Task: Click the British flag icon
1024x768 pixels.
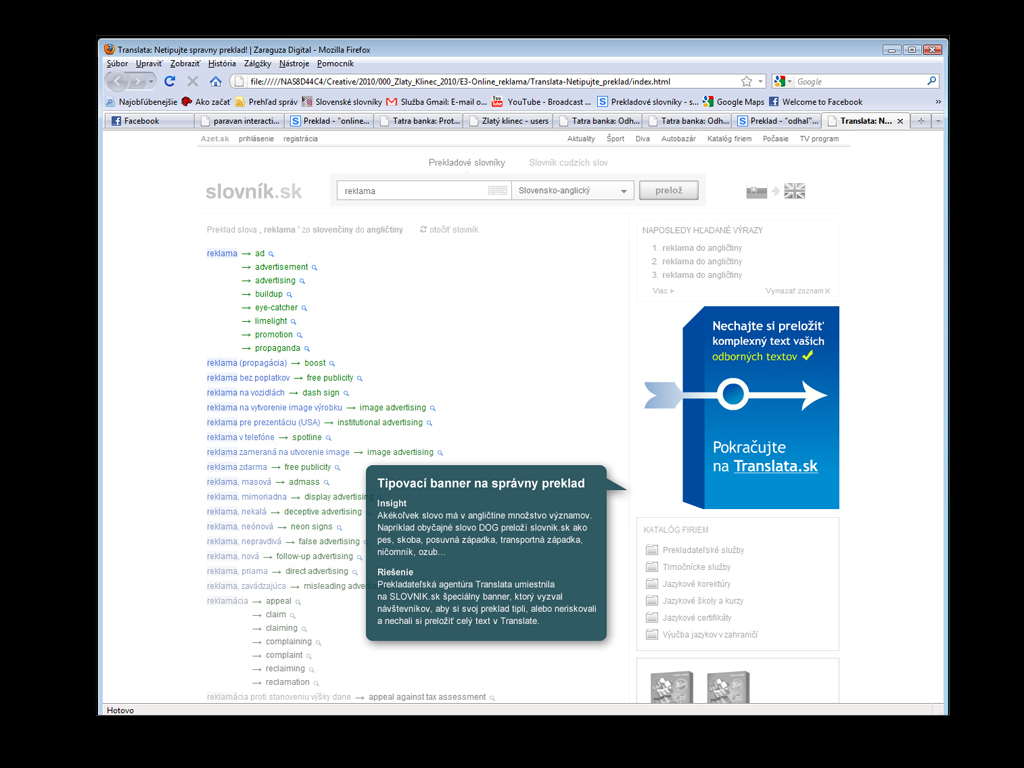Action: coord(794,191)
